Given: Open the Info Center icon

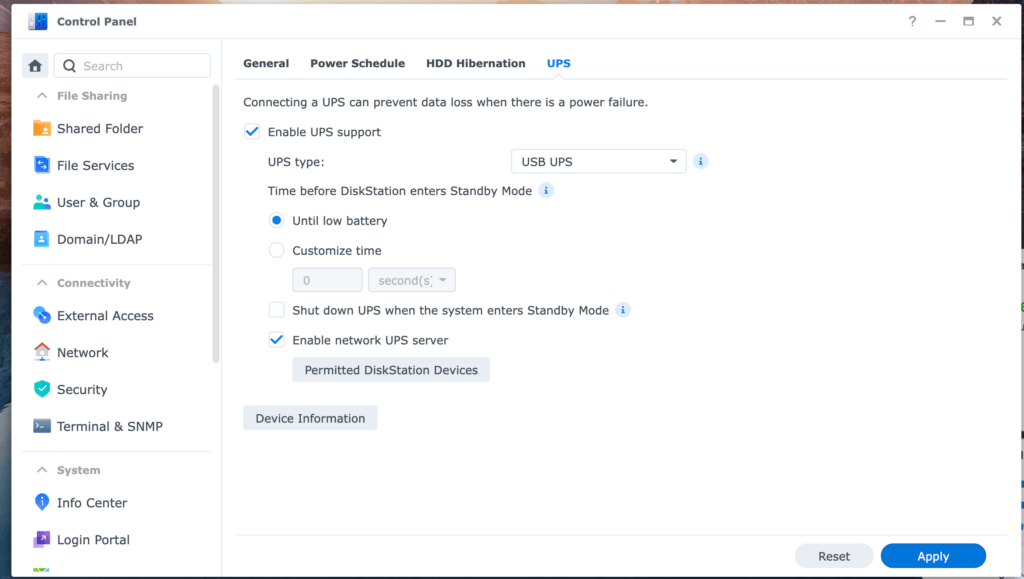Looking at the screenshot, I should (x=42, y=502).
